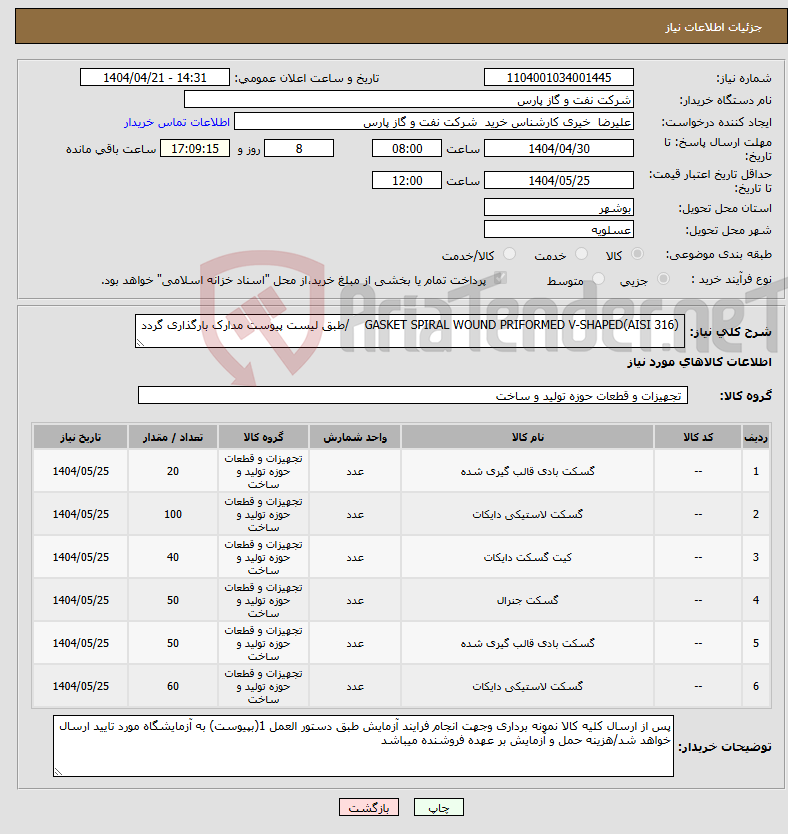Click the remaining days field showing 8
Screen dimensions: 788x834
(299, 148)
